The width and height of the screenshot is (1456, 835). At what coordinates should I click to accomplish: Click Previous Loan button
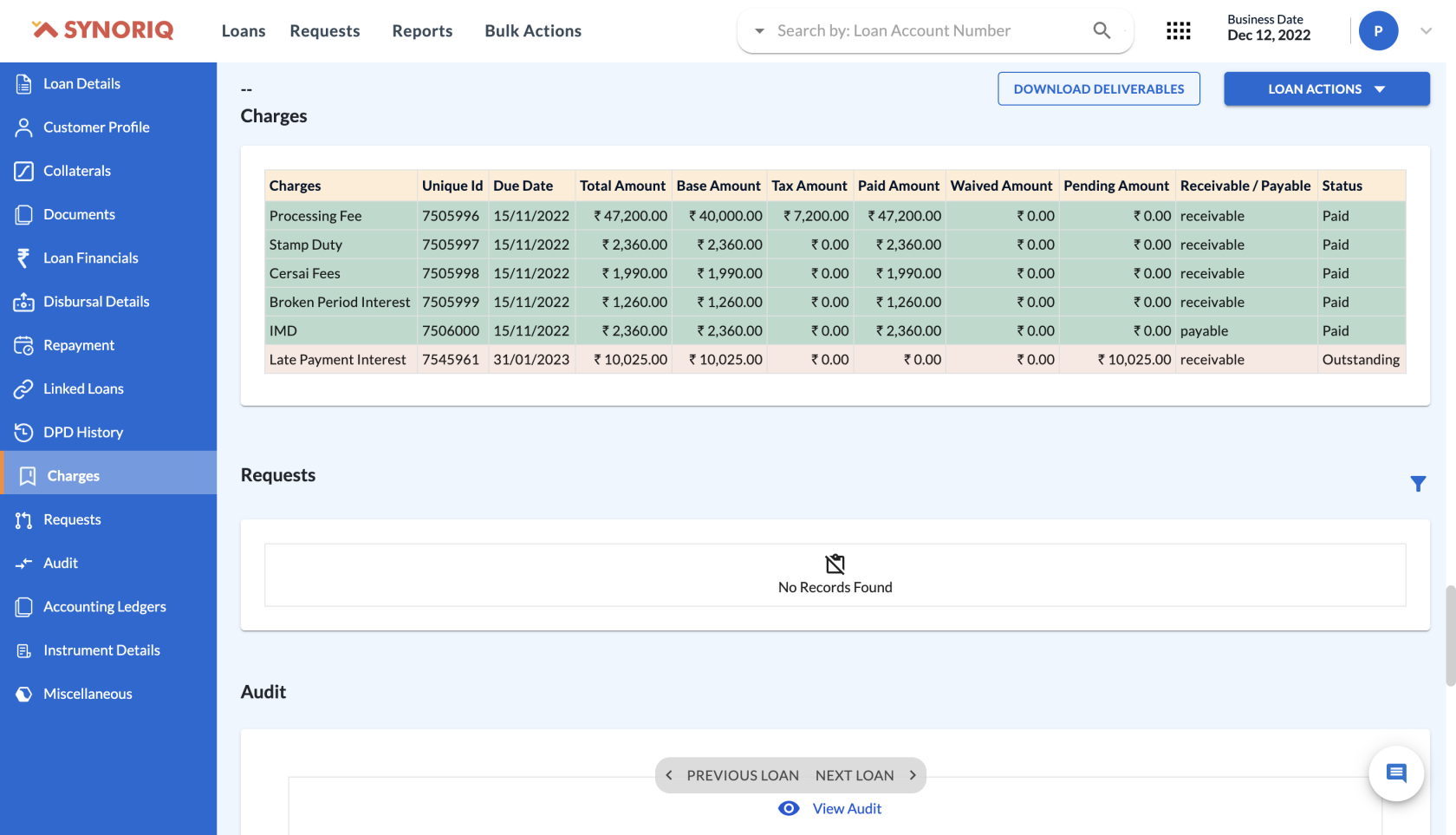coord(743,775)
